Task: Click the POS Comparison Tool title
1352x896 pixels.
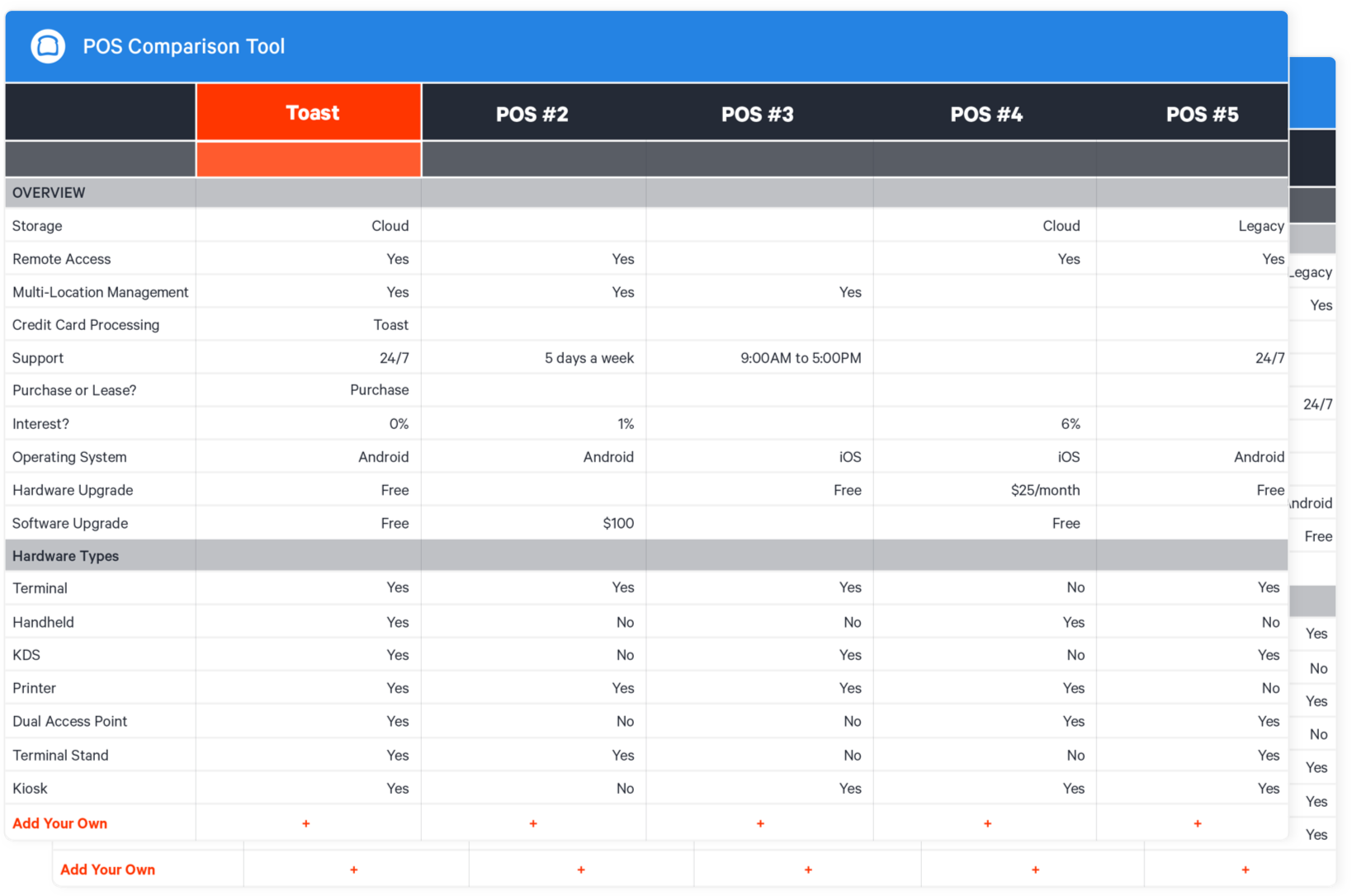Action: [184, 46]
